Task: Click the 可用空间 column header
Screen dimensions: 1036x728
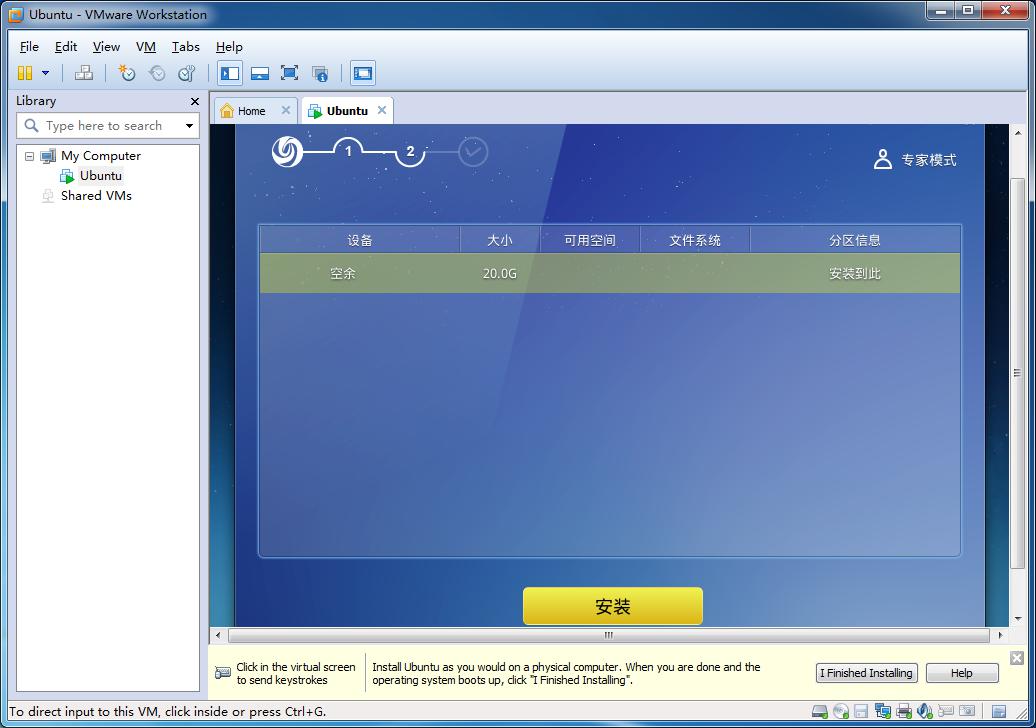Action: [589, 240]
